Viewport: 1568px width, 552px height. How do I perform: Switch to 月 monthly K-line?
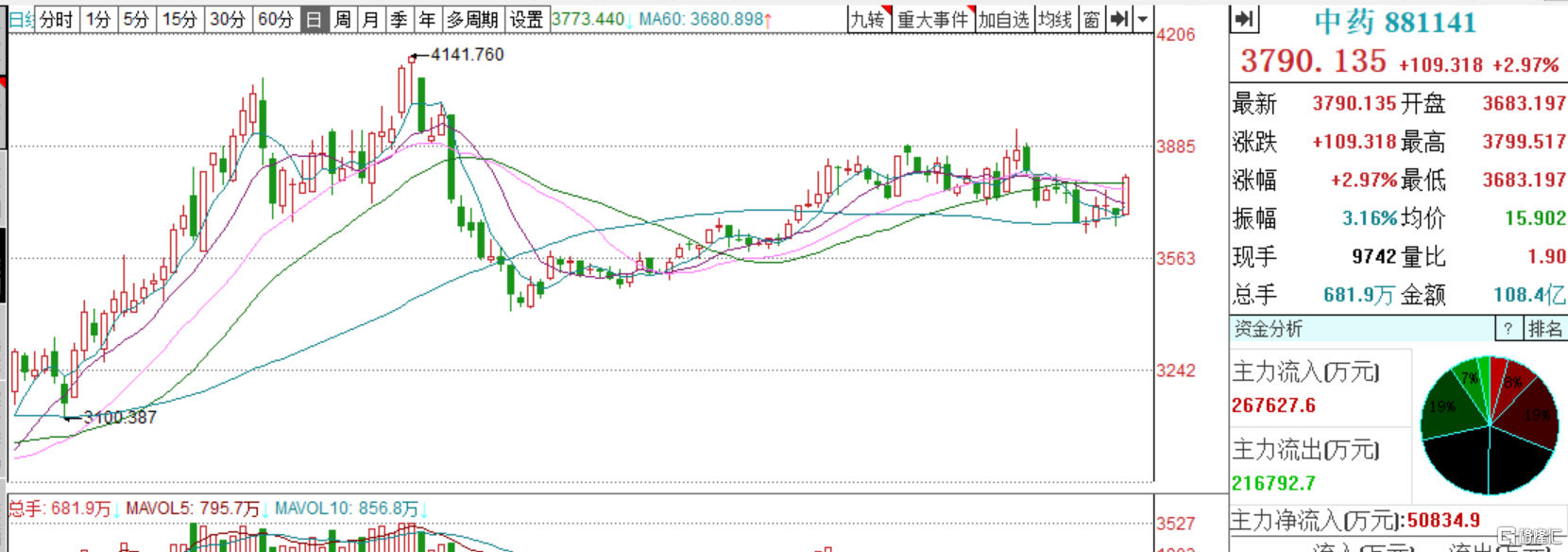click(x=371, y=20)
